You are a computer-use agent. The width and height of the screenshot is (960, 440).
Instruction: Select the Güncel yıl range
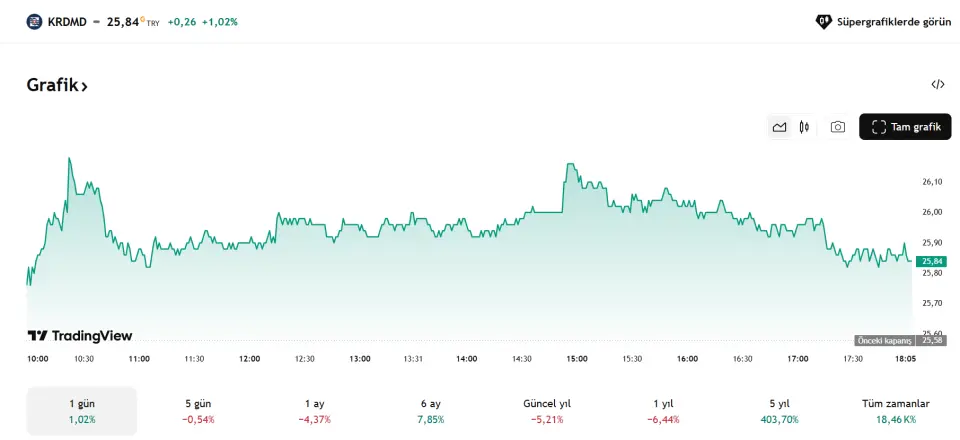click(x=547, y=411)
